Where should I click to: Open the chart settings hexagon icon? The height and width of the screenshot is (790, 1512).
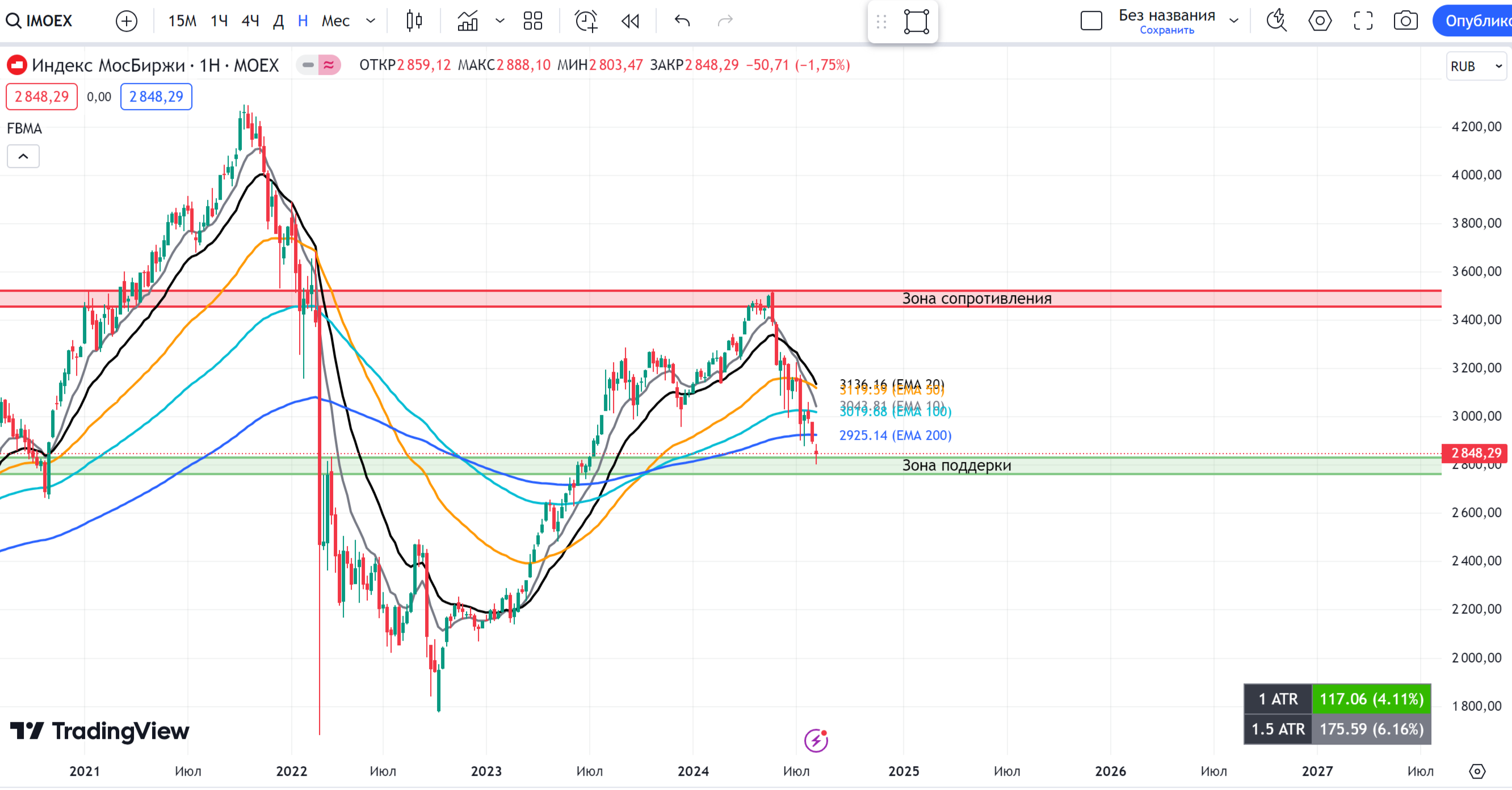1320,21
